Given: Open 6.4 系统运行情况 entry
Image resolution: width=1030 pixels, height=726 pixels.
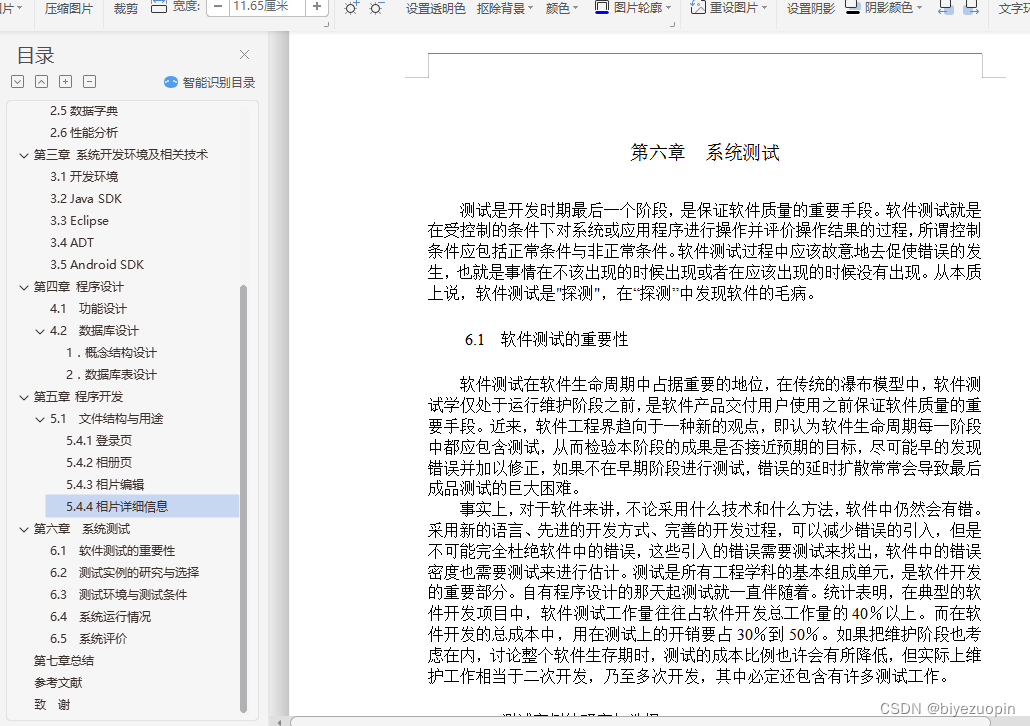Looking at the screenshot, I should [x=100, y=617].
